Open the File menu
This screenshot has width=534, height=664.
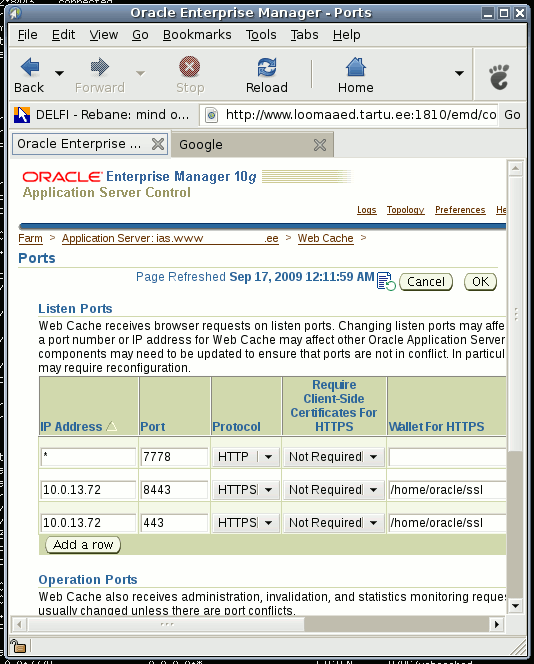coord(28,35)
